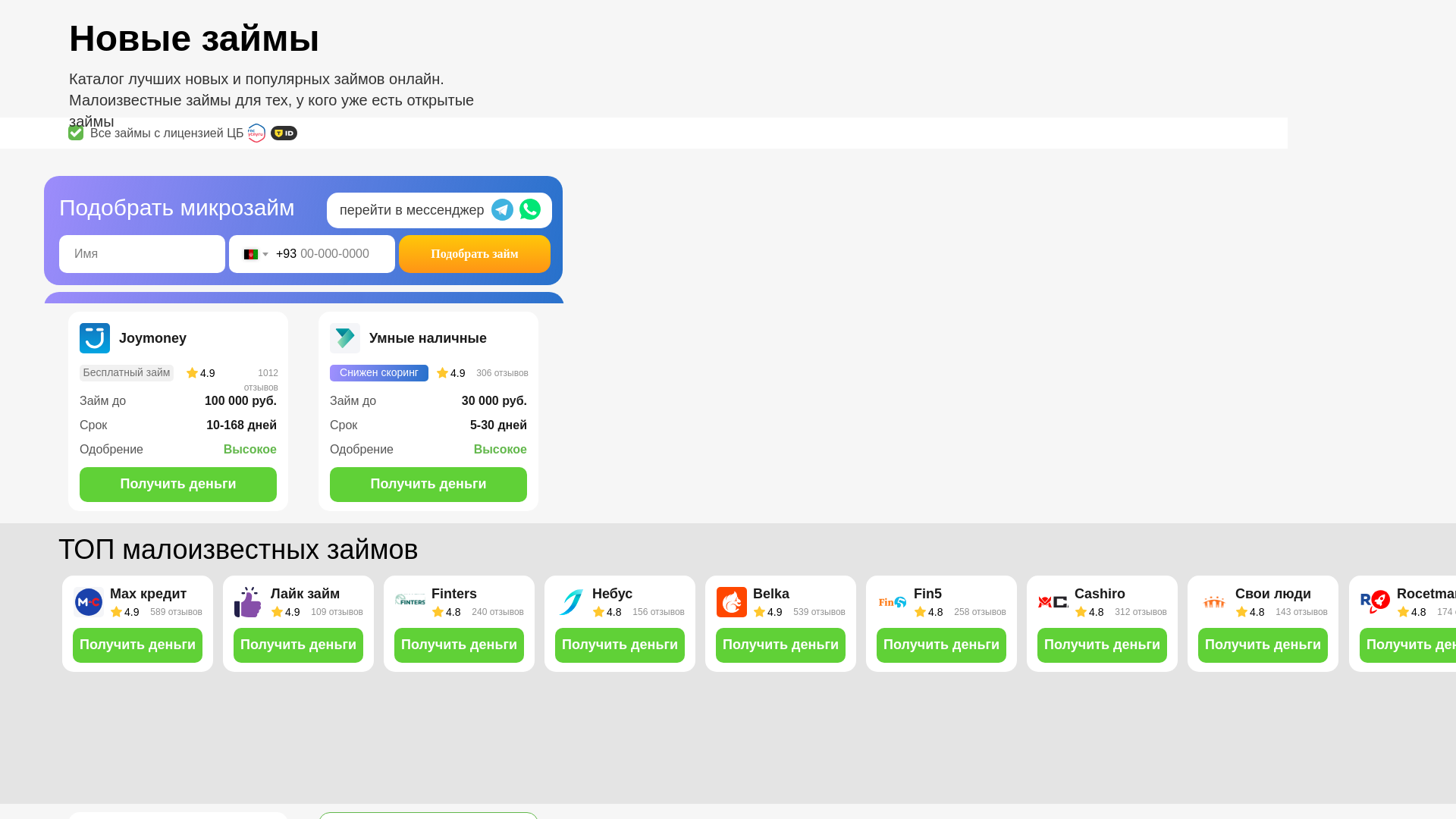Get money from Cashiro

pos(1102,645)
